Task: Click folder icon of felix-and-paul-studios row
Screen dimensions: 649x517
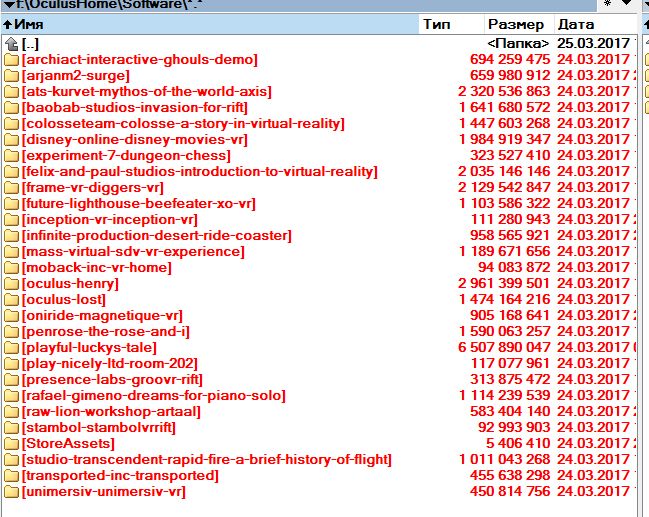Action: tap(12, 172)
